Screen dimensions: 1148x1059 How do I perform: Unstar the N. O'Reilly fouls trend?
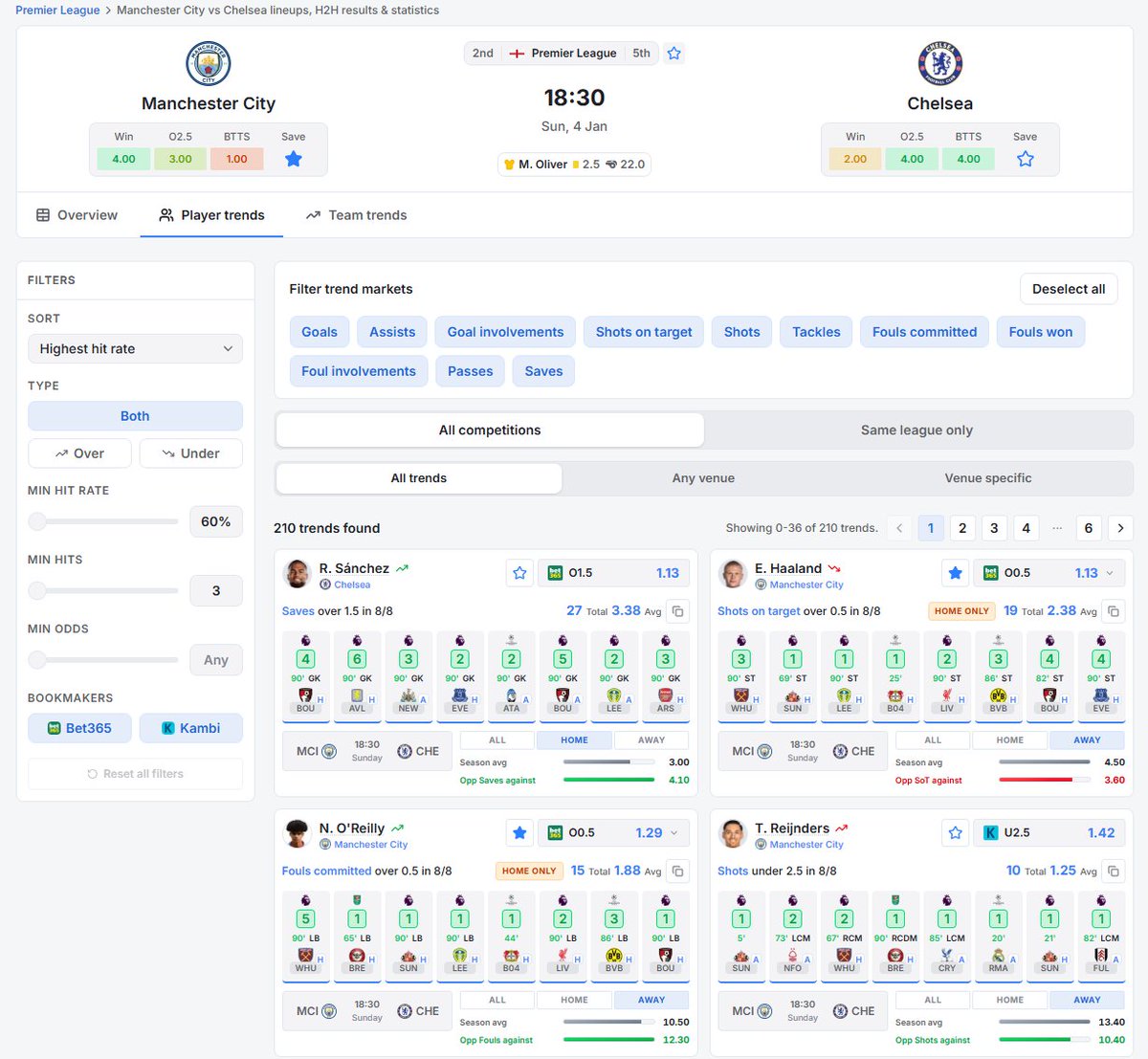click(x=519, y=833)
